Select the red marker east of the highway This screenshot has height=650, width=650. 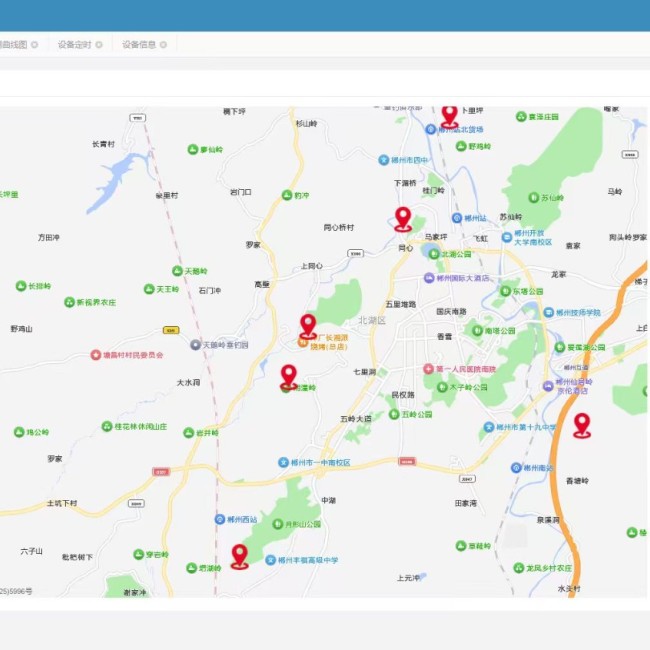(581, 425)
